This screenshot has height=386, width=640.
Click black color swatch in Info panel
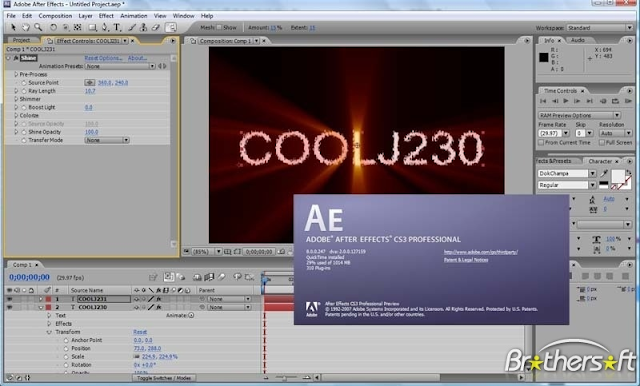click(x=544, y=58)
